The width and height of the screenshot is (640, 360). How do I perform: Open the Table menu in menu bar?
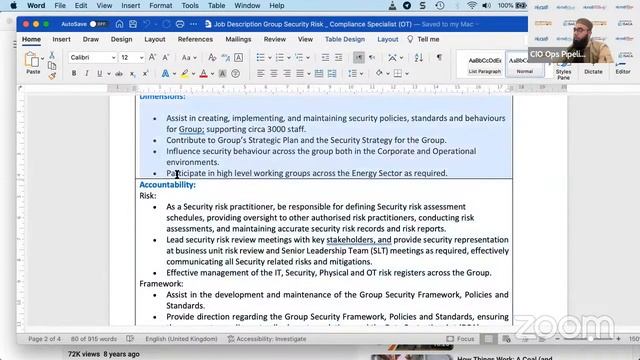216,6
